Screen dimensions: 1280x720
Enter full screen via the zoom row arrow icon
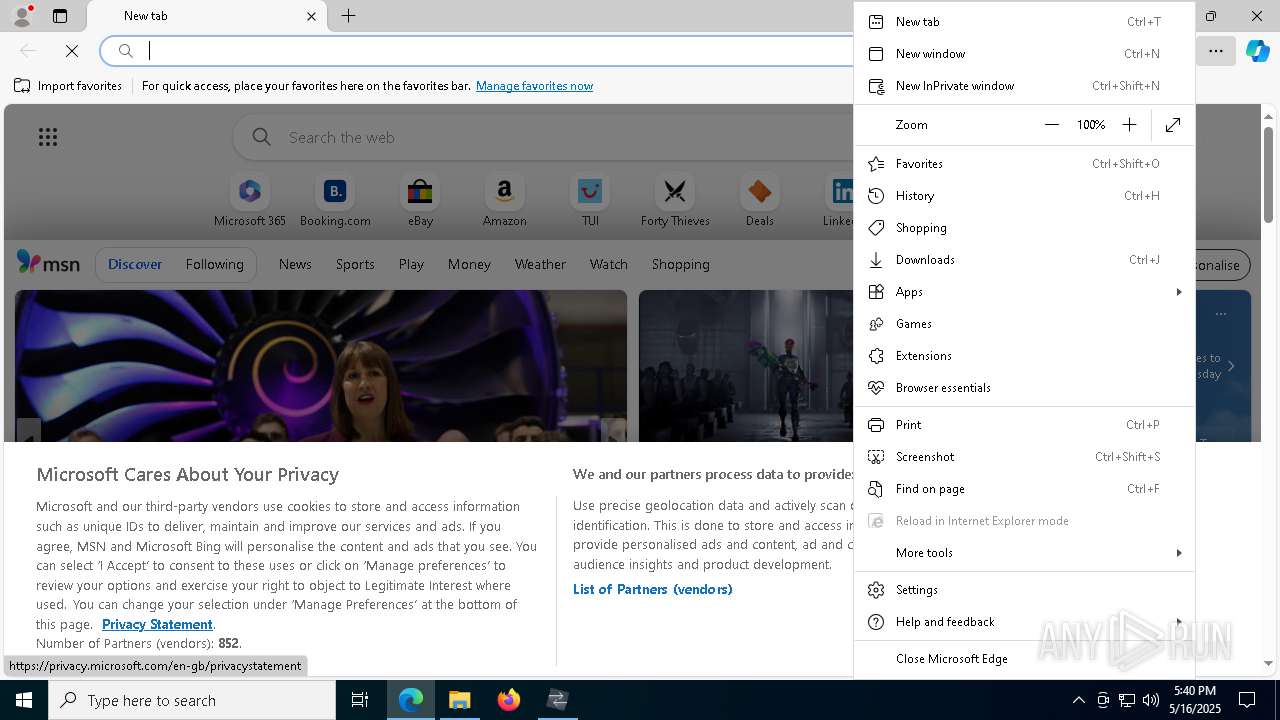coord(1173,125)
